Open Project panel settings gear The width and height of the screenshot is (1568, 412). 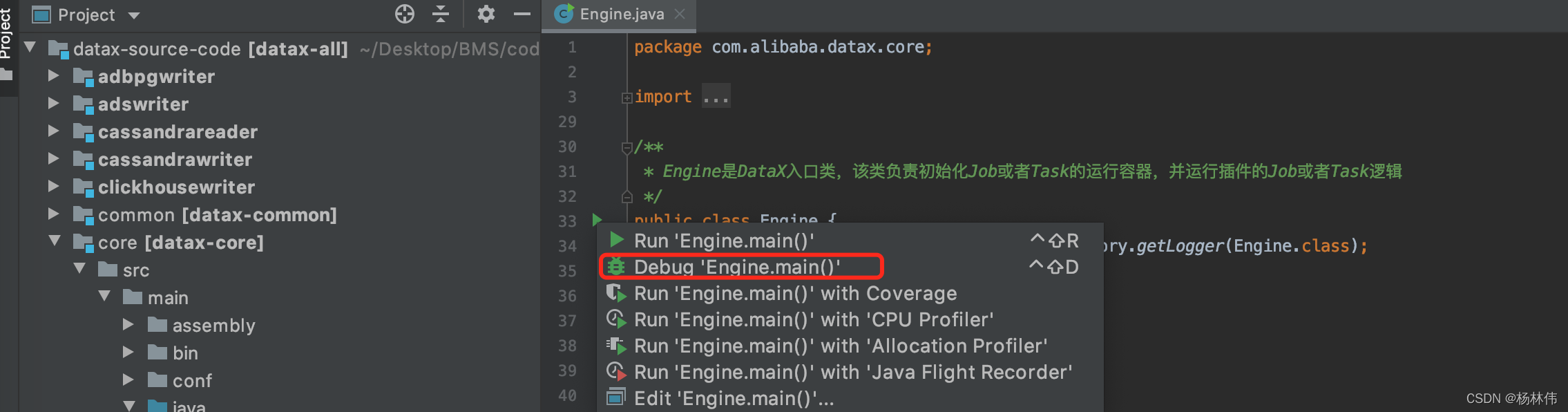(x=486, y=14)
